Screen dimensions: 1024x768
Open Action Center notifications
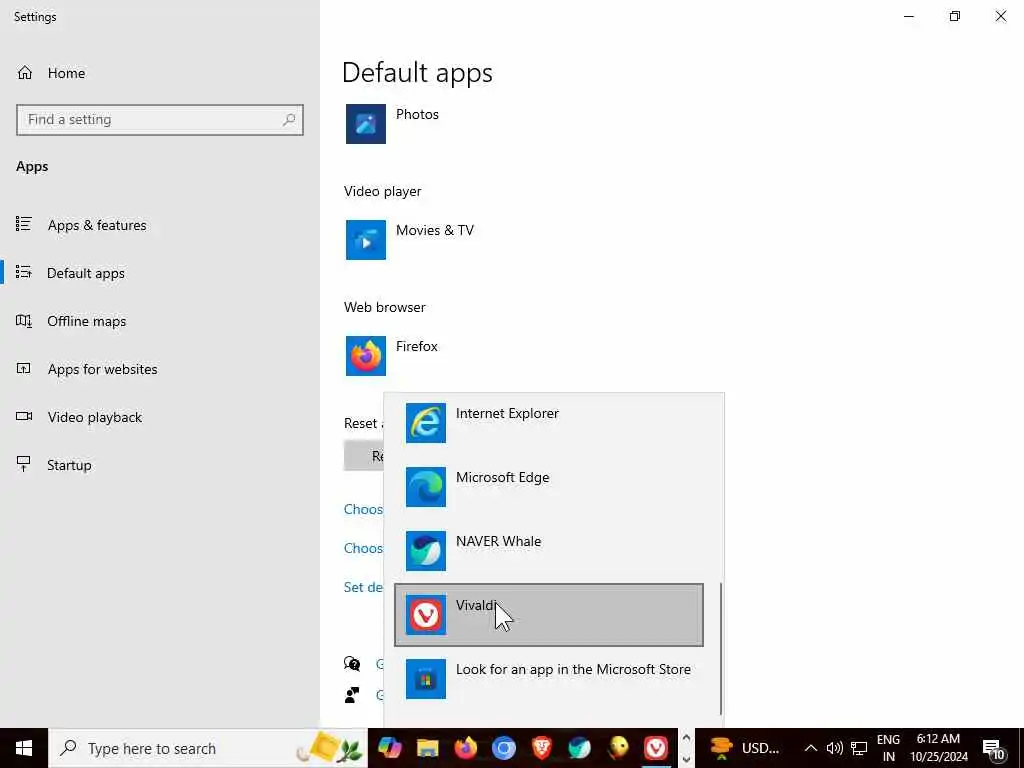994,748
